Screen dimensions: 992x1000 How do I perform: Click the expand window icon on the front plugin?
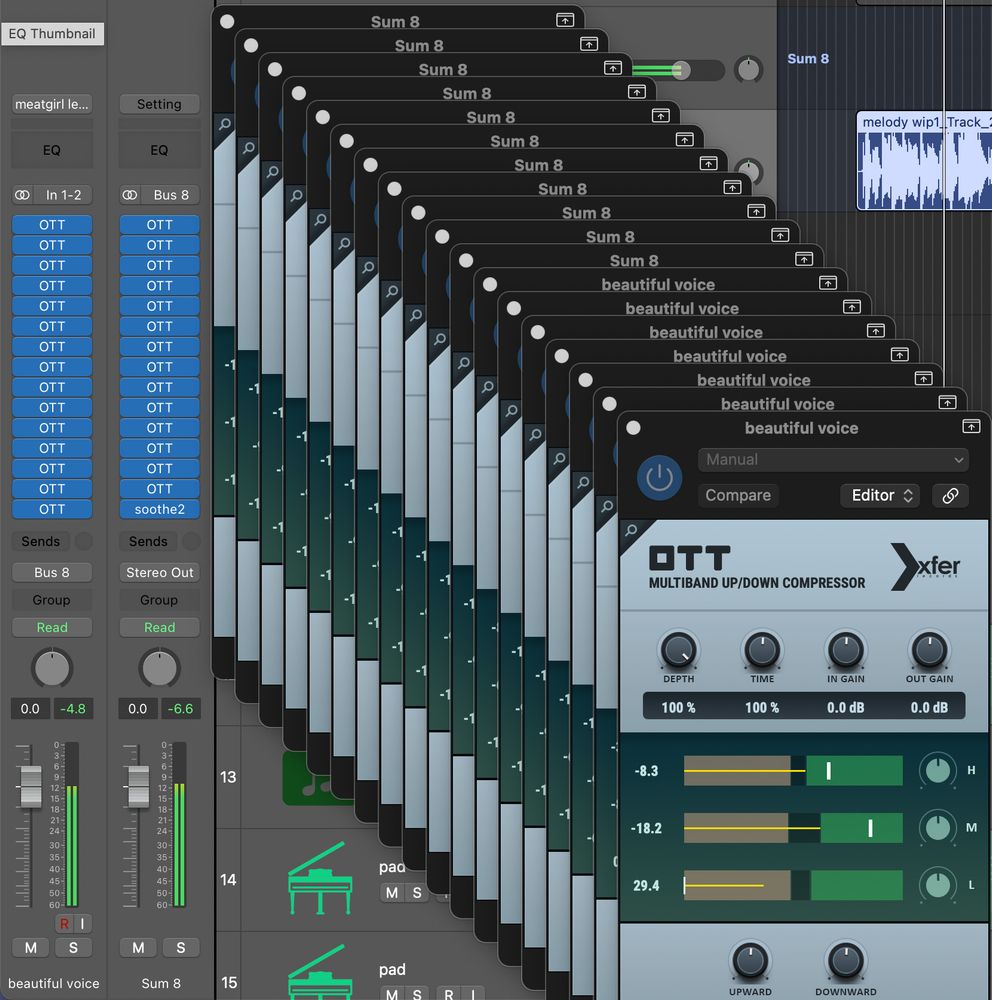tap(970, 427)
